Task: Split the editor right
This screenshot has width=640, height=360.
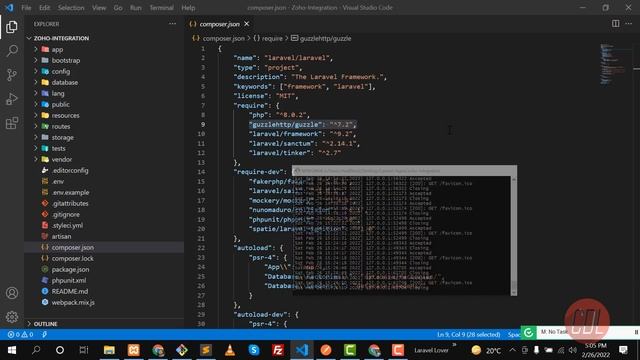Action: click(616, 24)
